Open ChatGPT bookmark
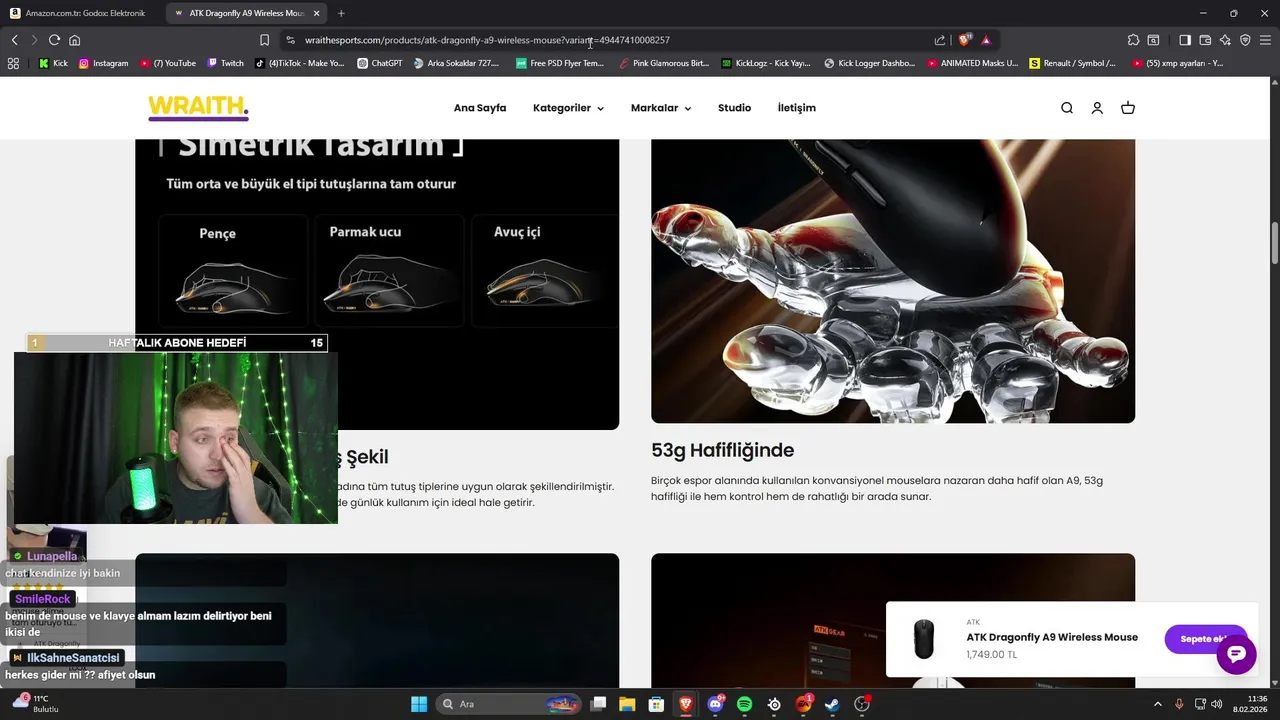The width and height of the screenshot is (1280, 720). (379, 63)
